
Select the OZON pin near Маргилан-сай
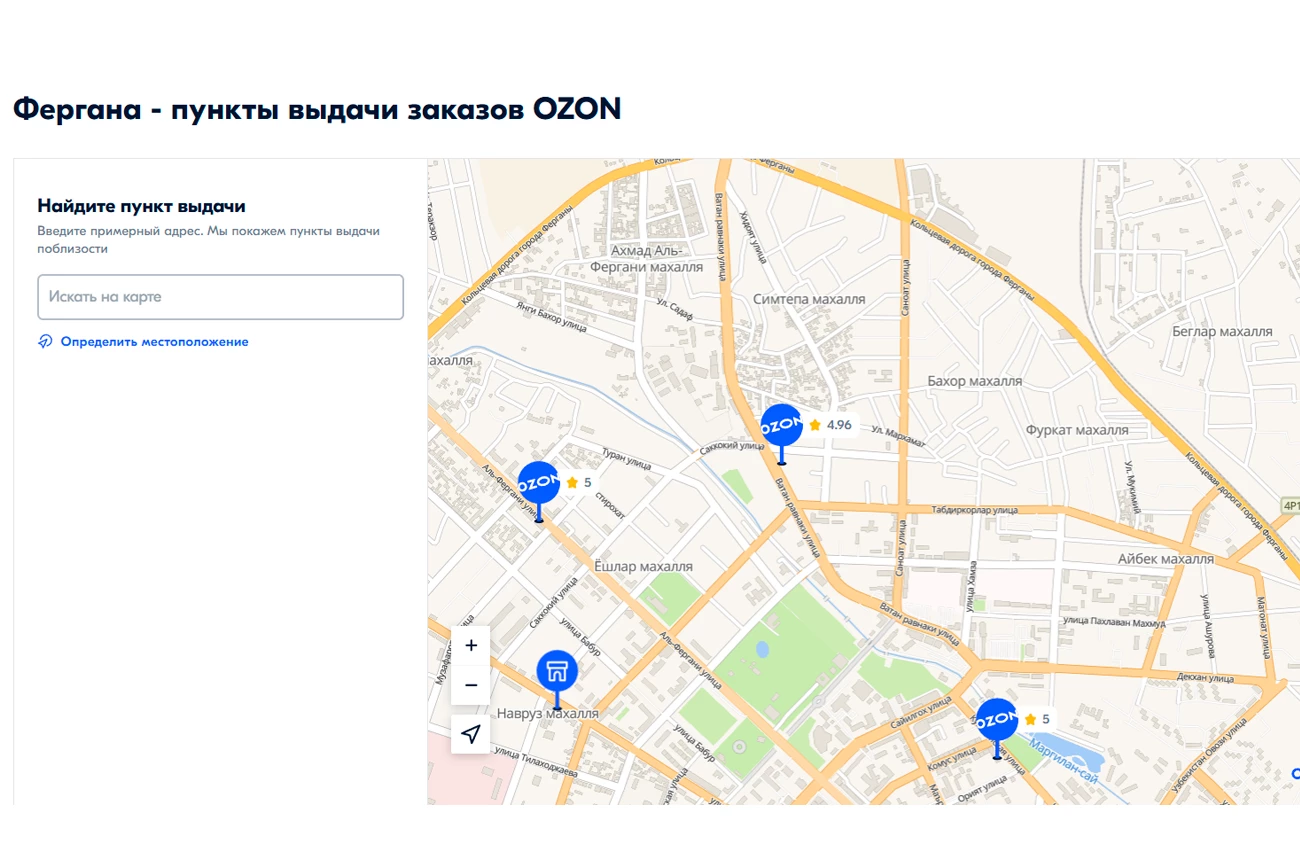click(x=996, y=720)
